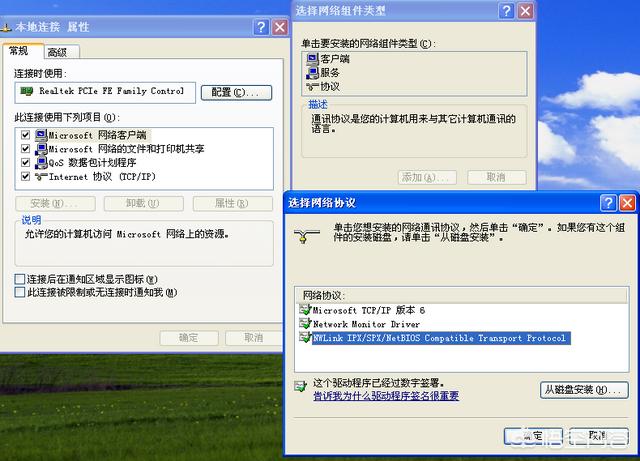Click 取消 in 选择网络组件类型 window
Viewport: 640px width, 461px height.
pyautogui.click(x=497, y=178)
